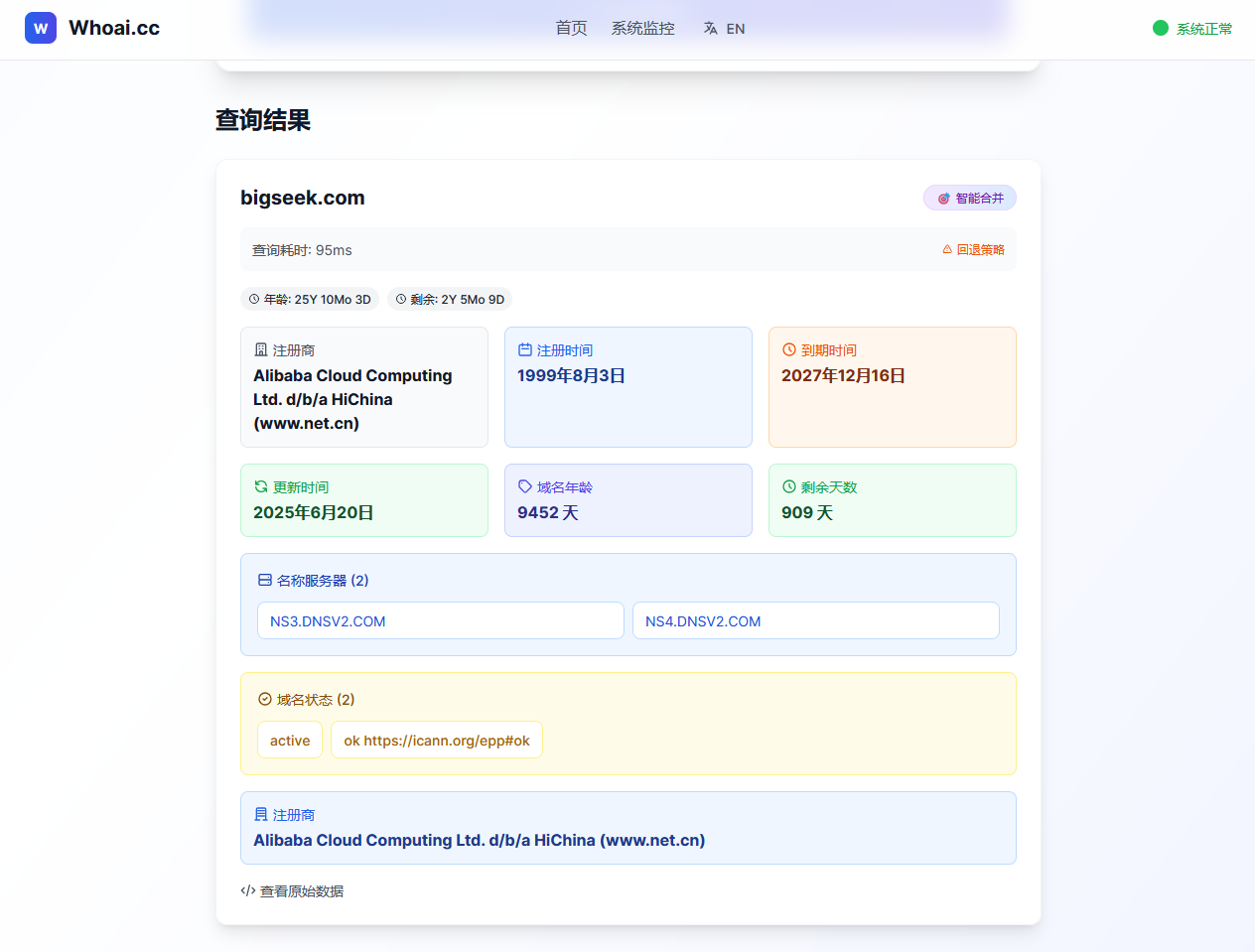Click the clock icon beside 剩余天数
This screenshot has height=952, width=1255.
789,486
